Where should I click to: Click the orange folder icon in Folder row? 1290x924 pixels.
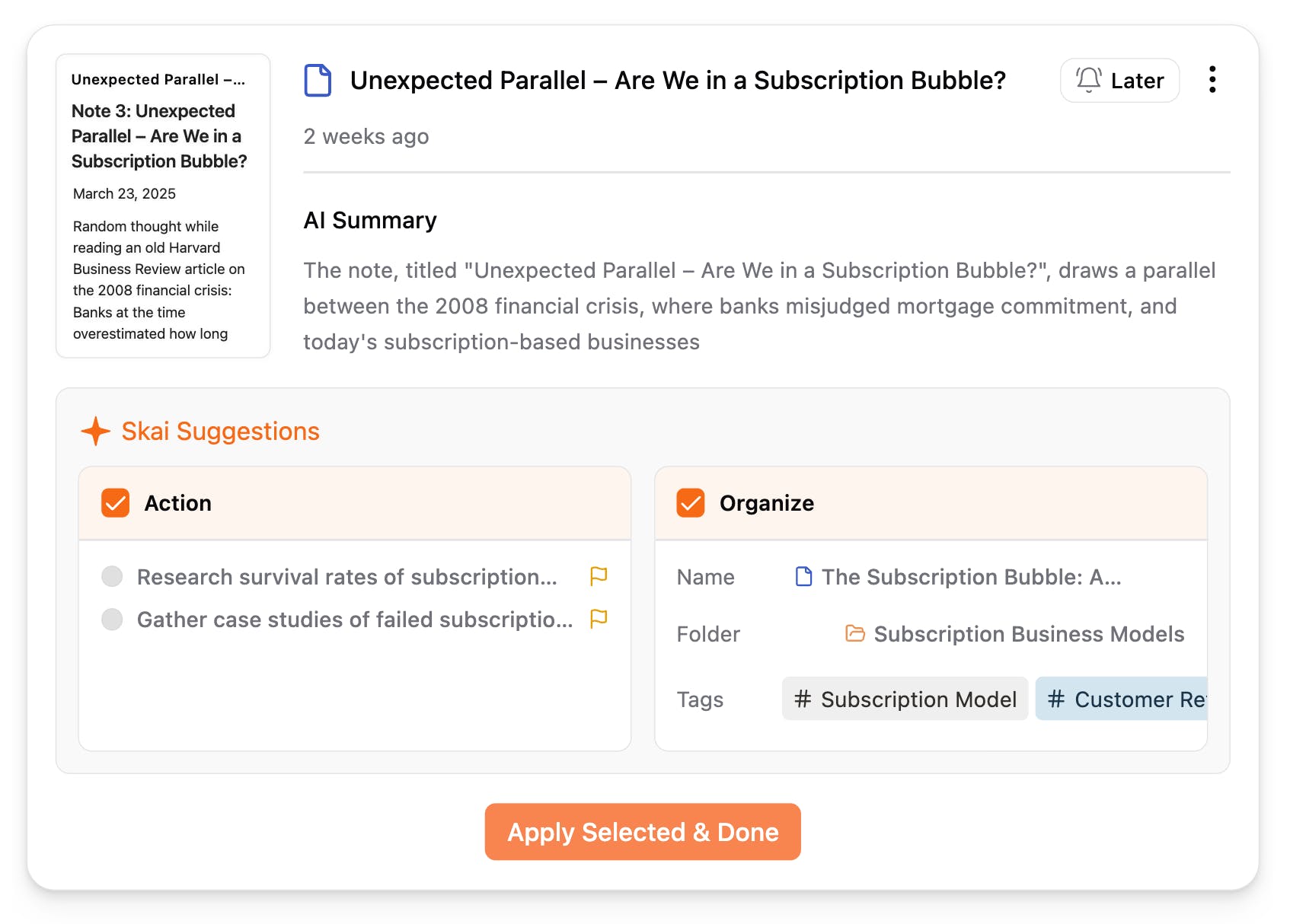855,633
